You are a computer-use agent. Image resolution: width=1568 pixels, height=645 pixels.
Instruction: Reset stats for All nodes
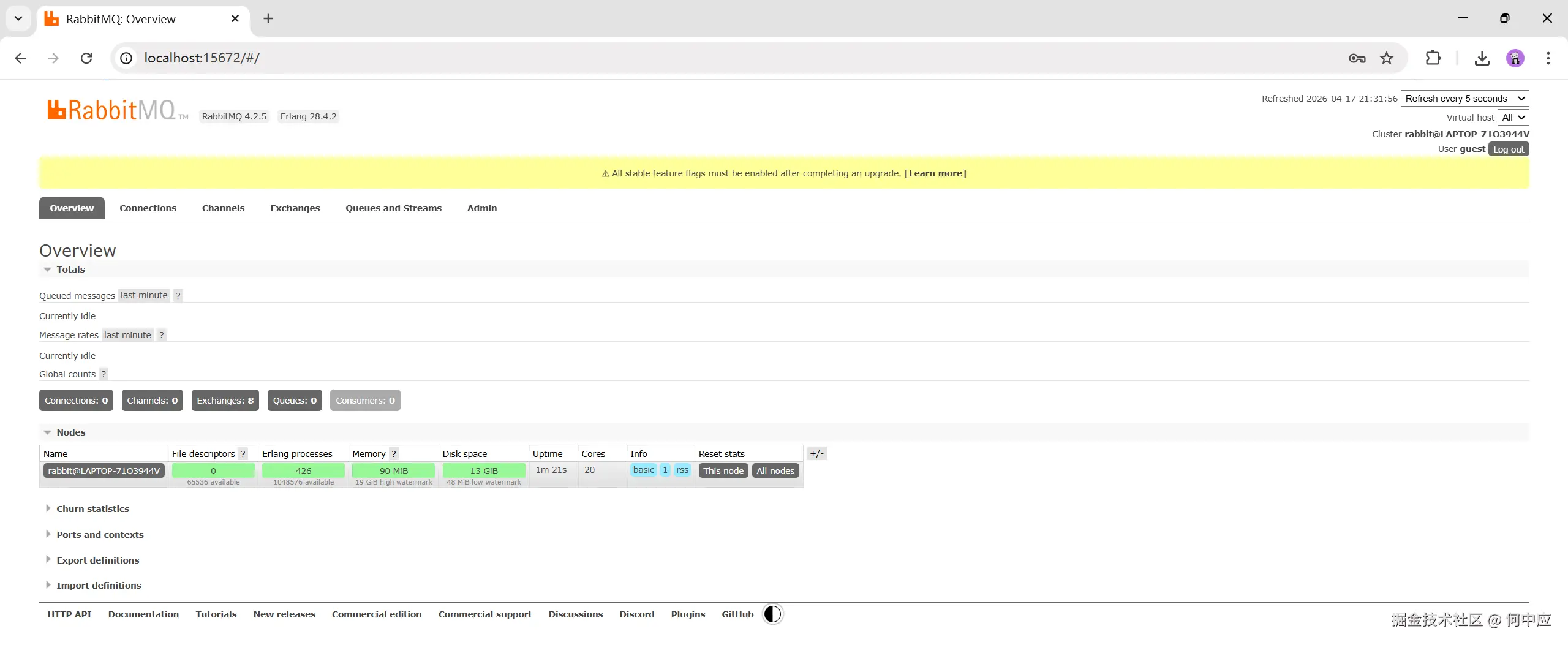coord(775,471)
